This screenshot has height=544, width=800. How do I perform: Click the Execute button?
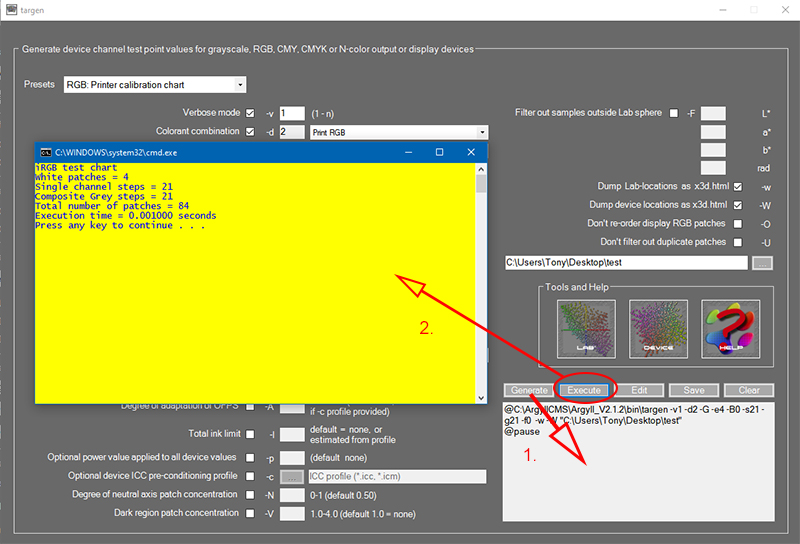point(587,390)
